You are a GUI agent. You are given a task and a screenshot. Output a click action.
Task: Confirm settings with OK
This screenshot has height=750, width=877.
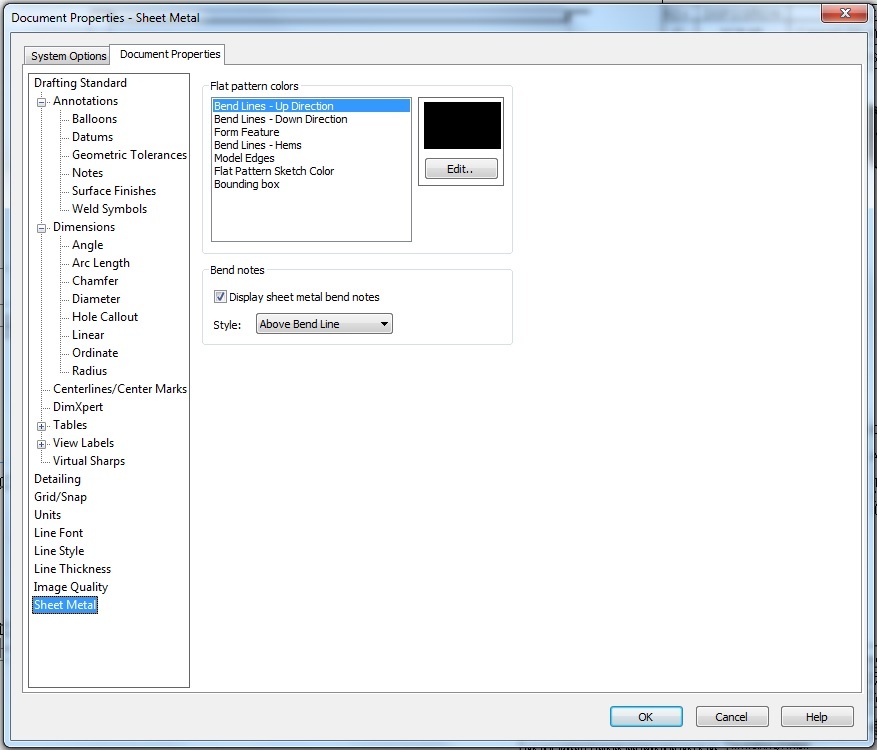pyautogui.click(x=646, y=716)
